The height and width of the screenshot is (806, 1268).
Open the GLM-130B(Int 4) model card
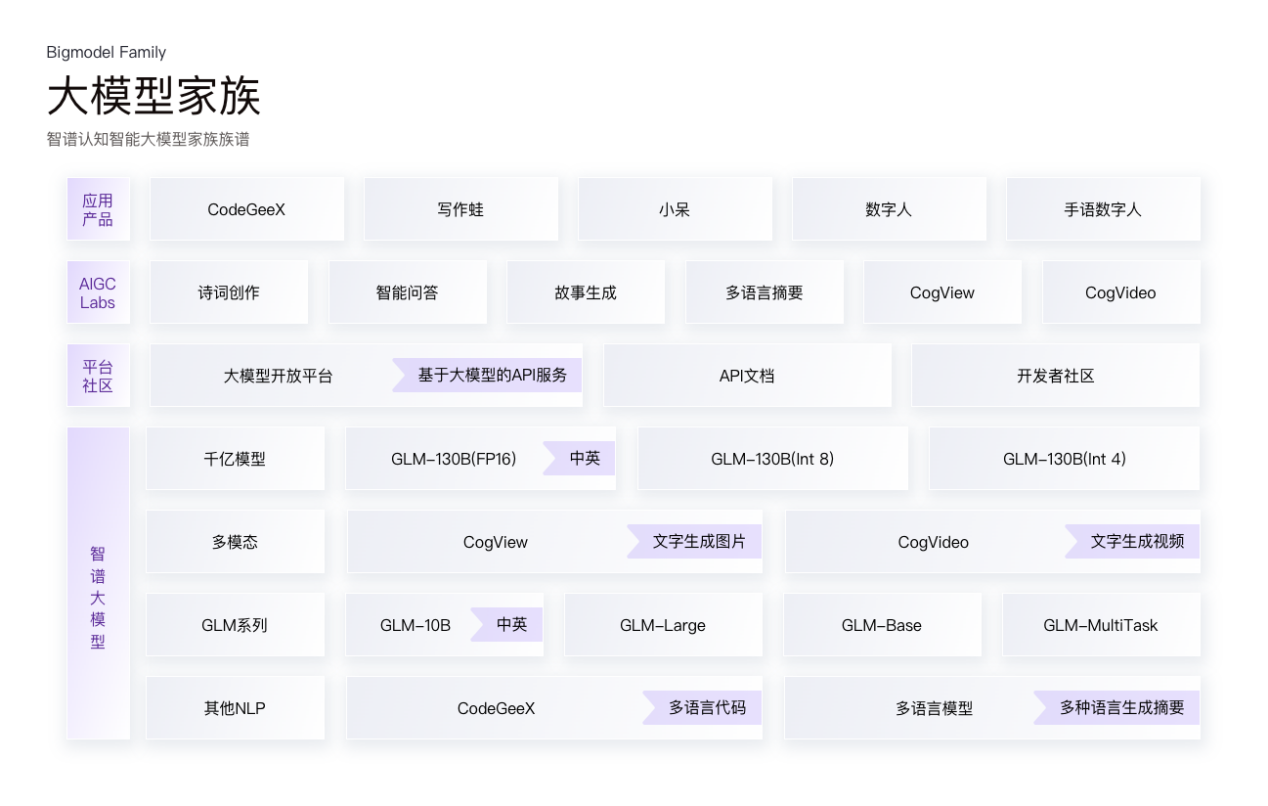pos(1065,459)
